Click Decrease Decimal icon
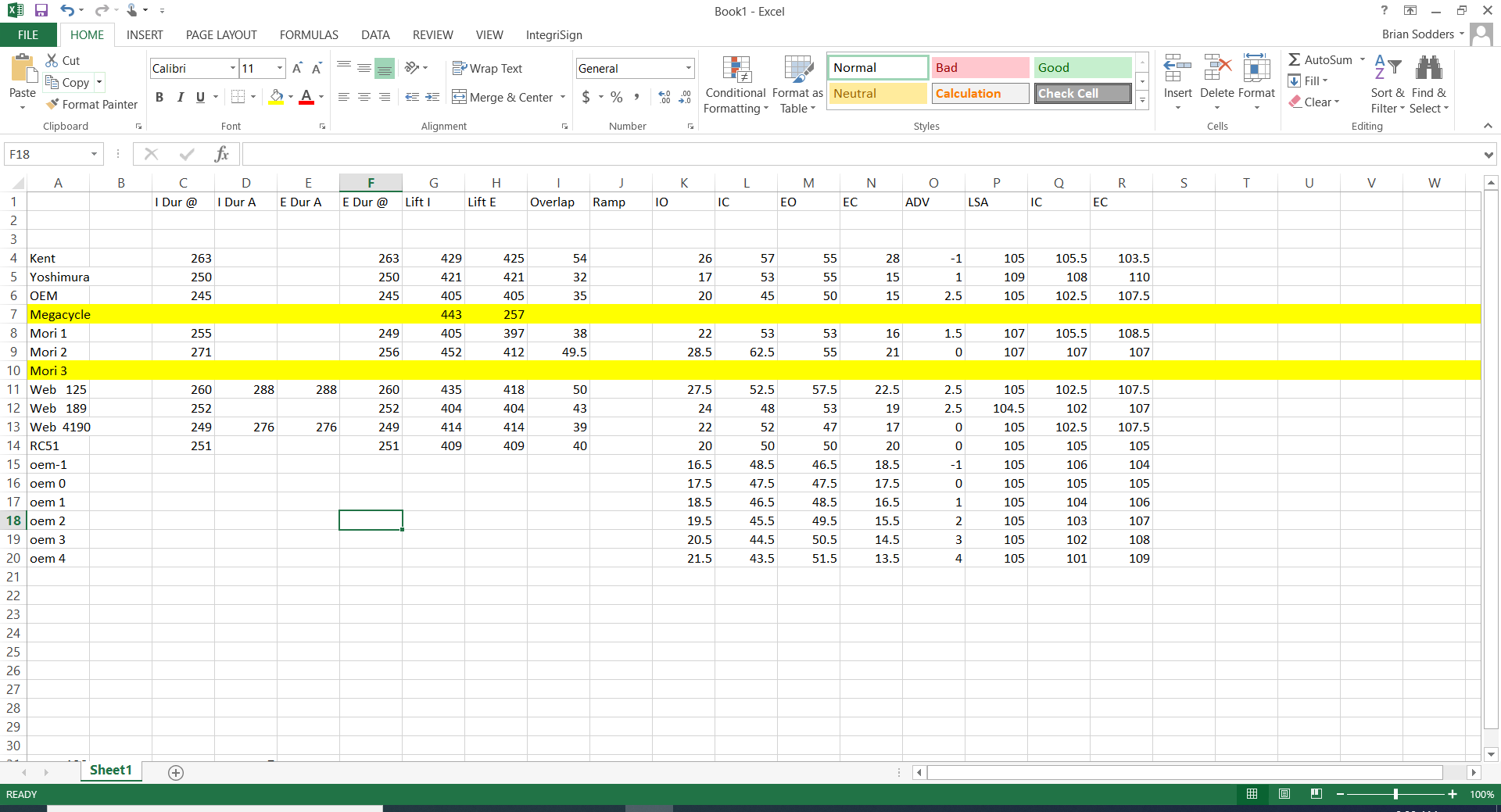 pos(685,97)
